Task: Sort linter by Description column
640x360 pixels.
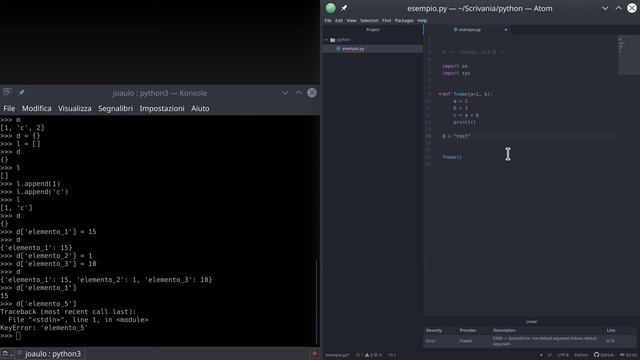Action: [x=504, y=330]
